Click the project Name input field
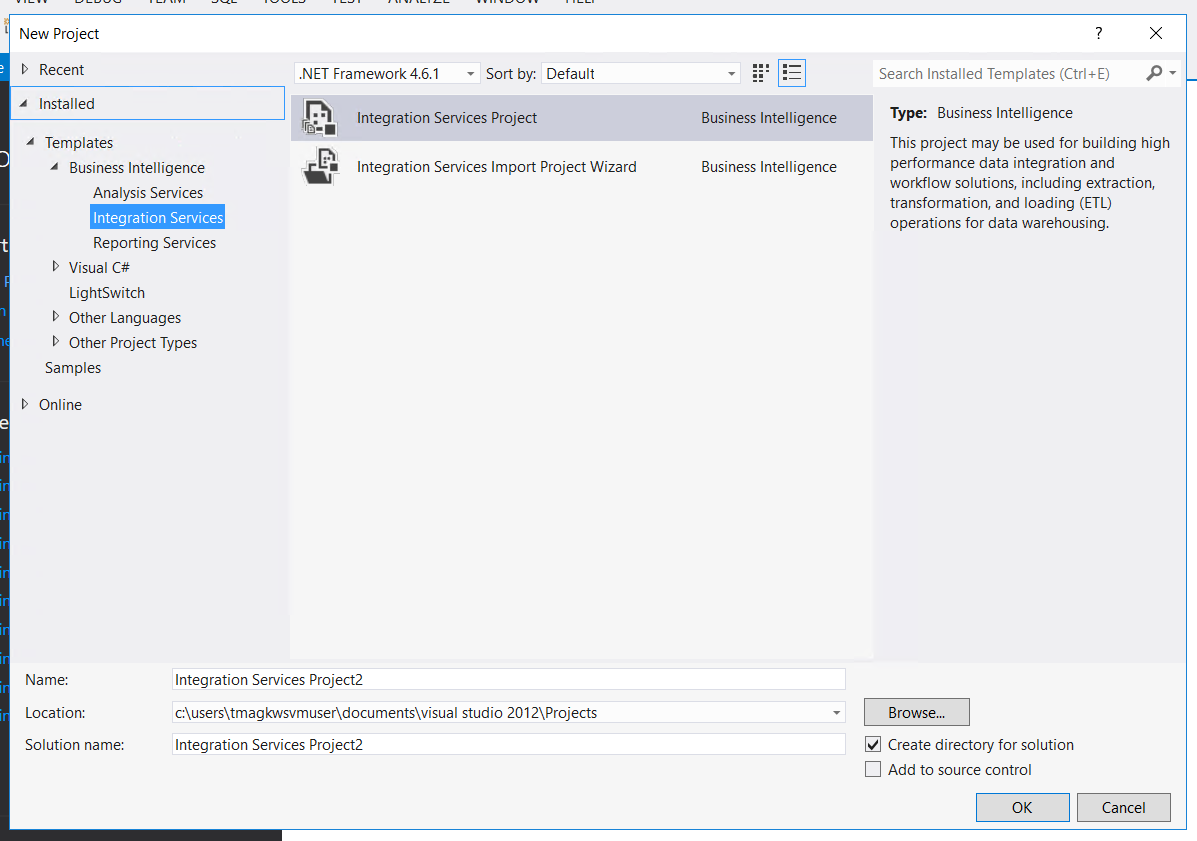1197x841 pixels. (x=508, y=679)
